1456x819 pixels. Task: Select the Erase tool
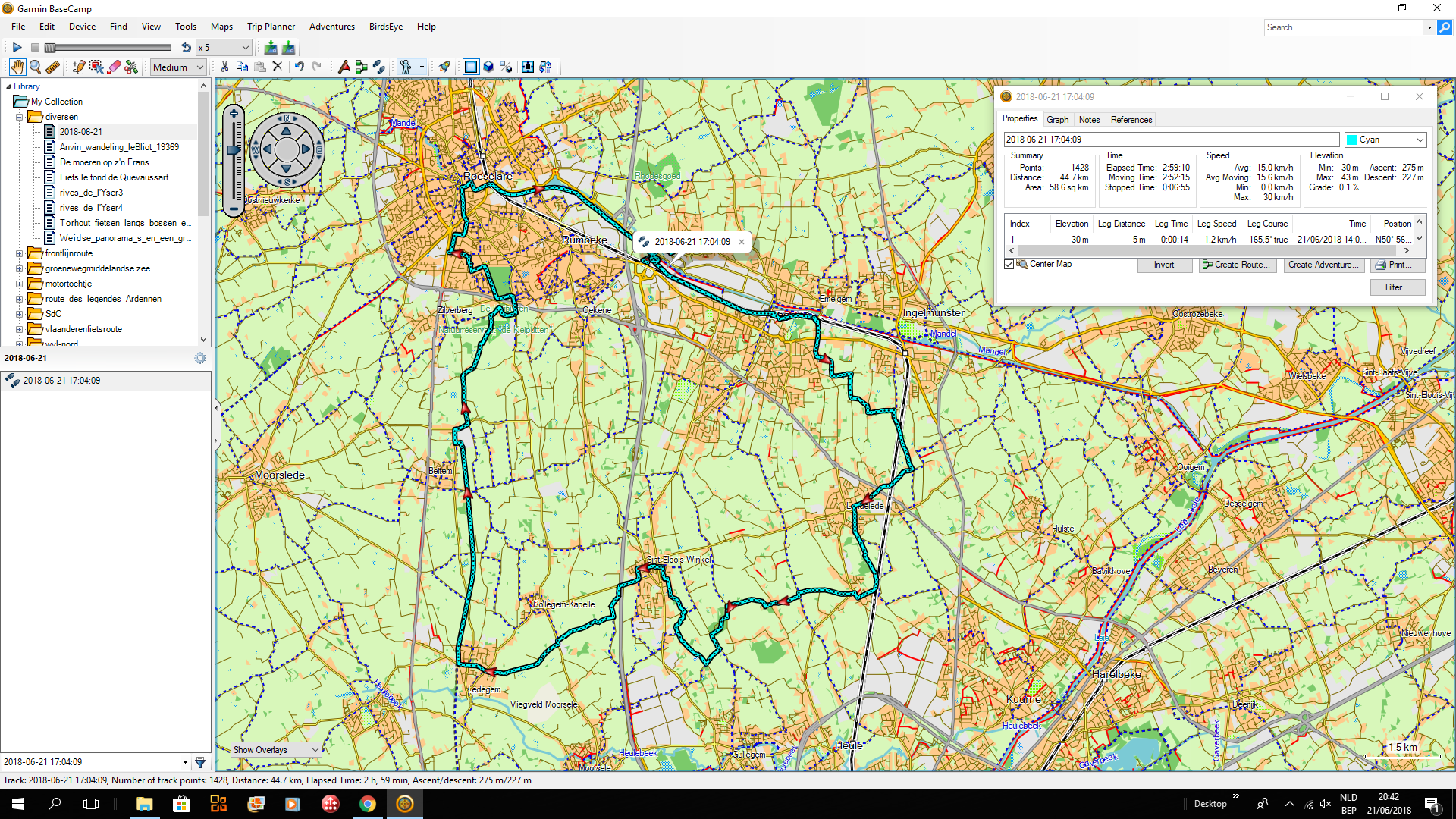(115, 67)
